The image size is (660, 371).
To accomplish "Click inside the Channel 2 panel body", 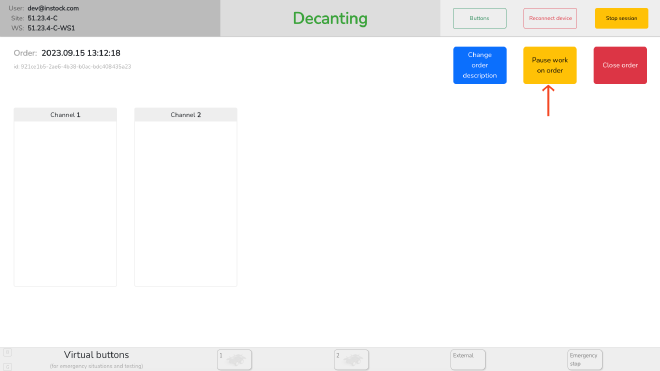I will point(186,204).
